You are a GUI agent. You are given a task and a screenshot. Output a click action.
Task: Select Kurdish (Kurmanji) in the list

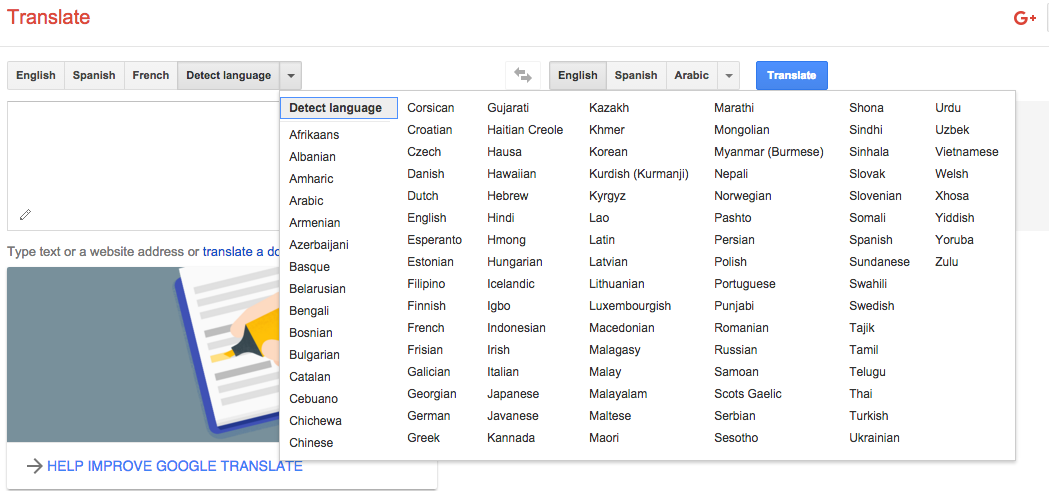coord(639,174)
